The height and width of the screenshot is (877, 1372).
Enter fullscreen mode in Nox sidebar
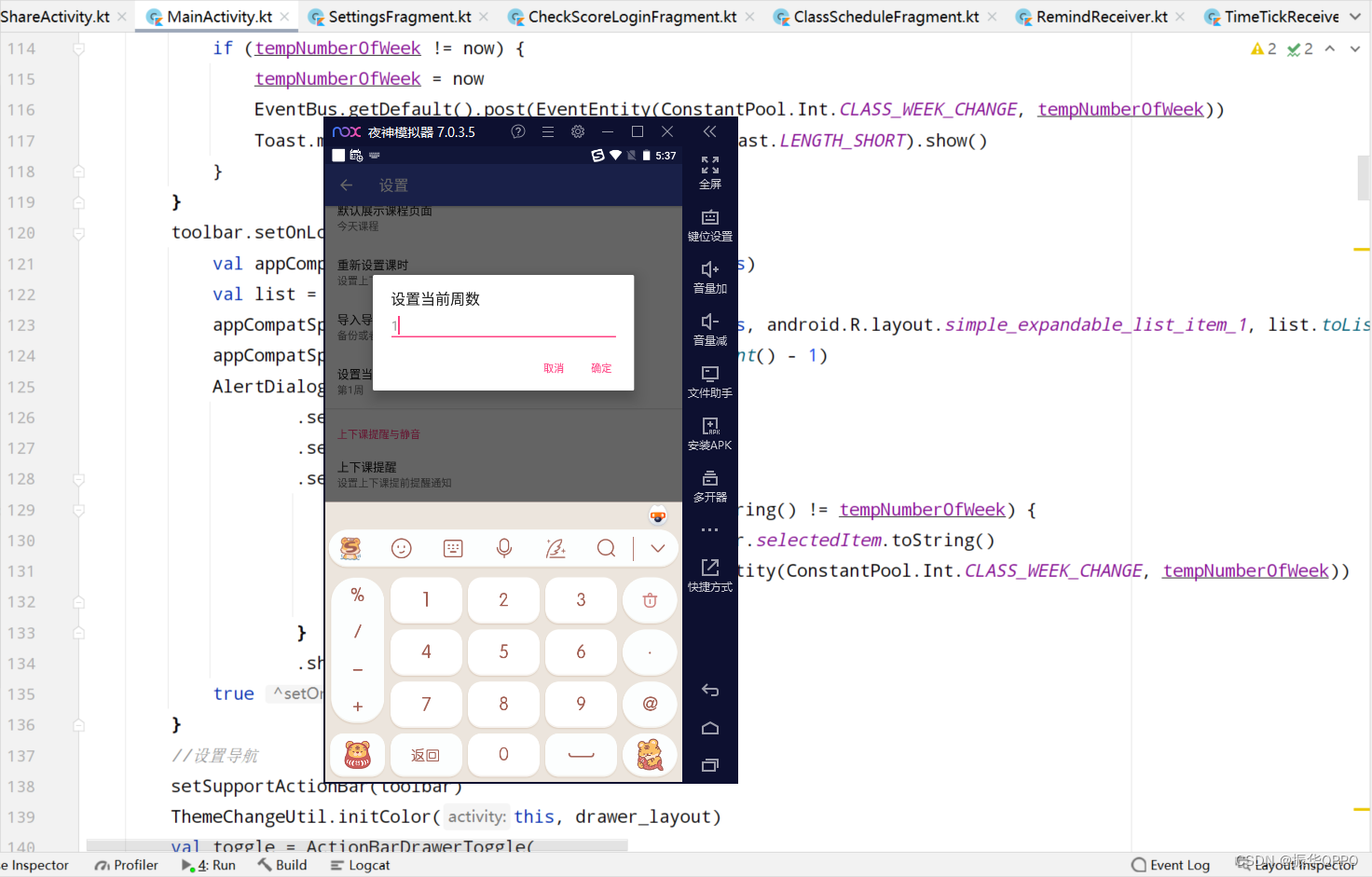pos(710,172)
